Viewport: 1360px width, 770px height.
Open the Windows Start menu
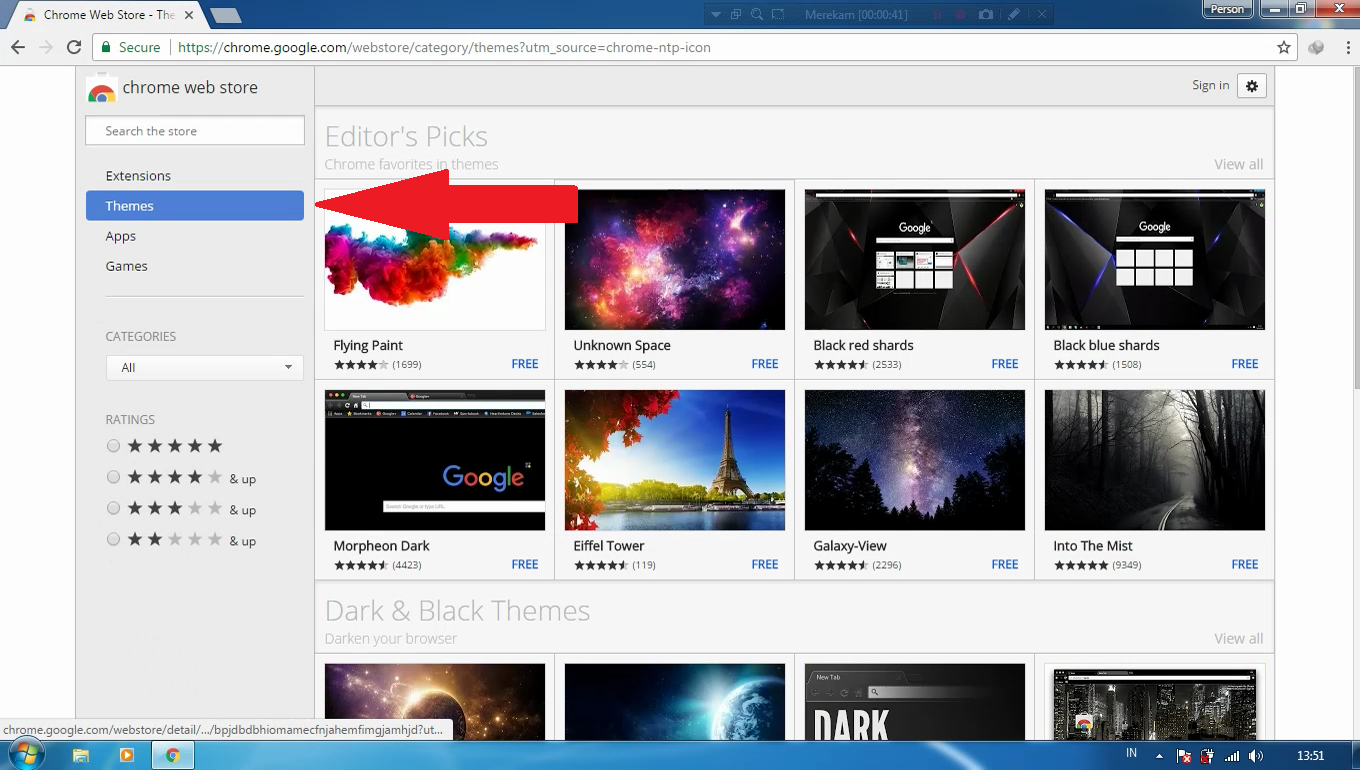(x=26, y=754)
